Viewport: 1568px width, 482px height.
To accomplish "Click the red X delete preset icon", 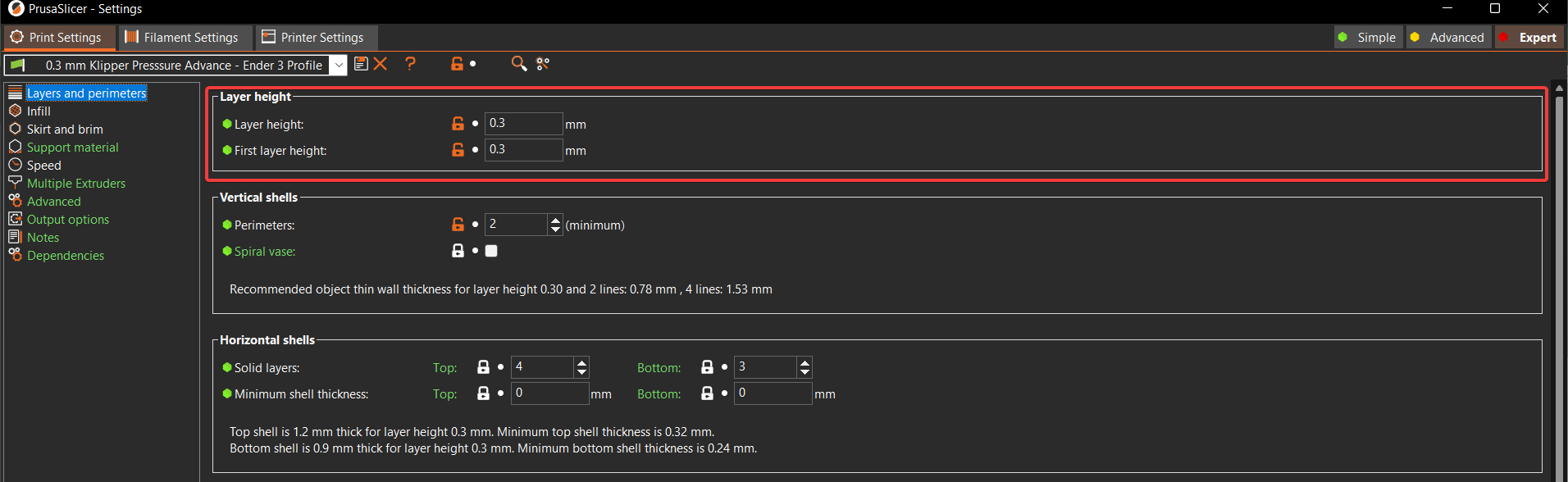I will (x=381, y=64).
